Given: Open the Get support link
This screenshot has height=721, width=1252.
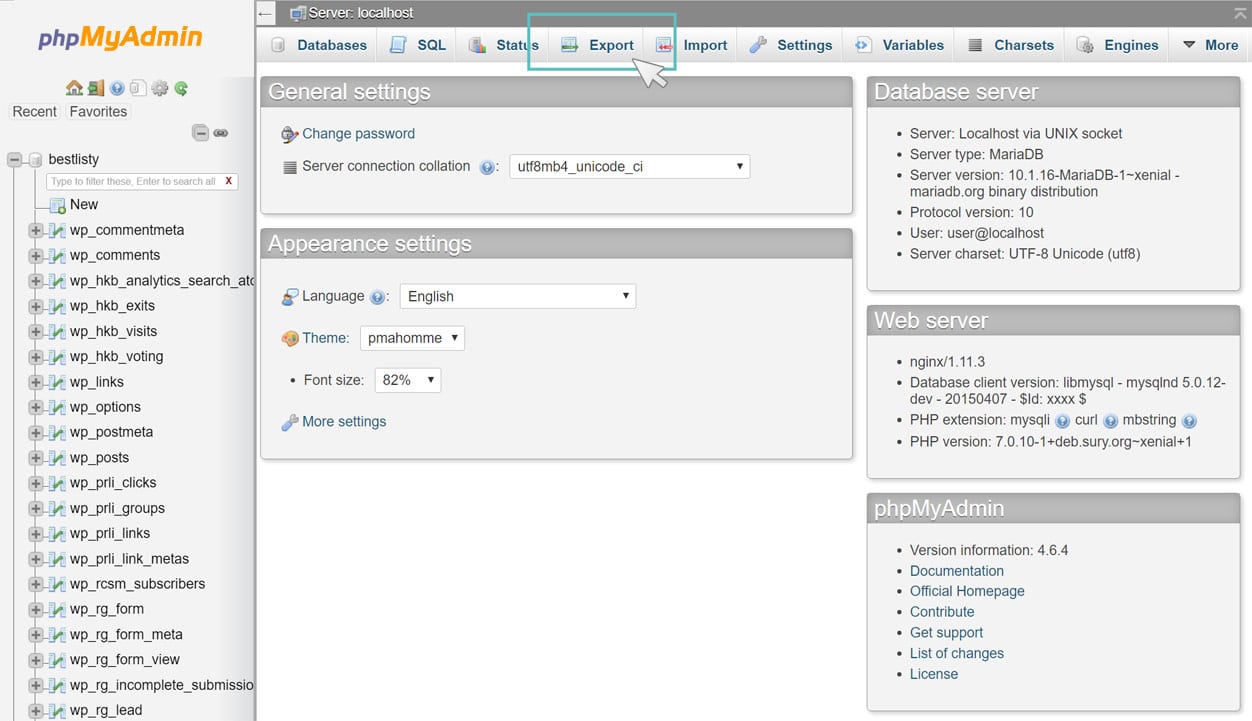Looking at the screenshot, I should (x=946, y=632).
